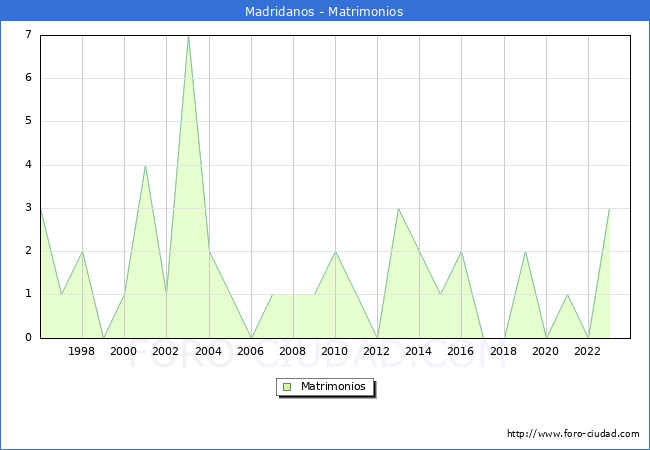Click the y-axis value 5
The width and height of the screenshot is (650, 450).
28,121
